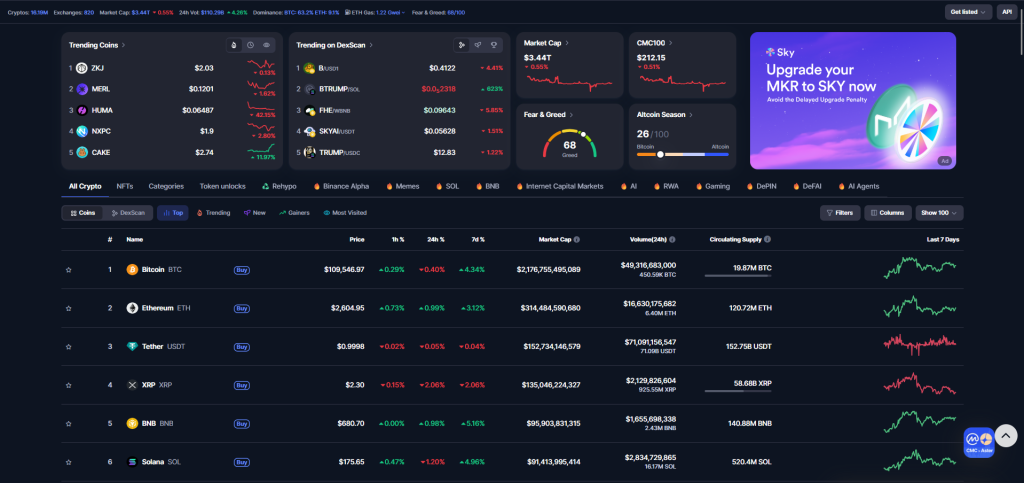
Task: Open the Get listed dropdown
Action: pyautogui.click(x=968, y=12)
